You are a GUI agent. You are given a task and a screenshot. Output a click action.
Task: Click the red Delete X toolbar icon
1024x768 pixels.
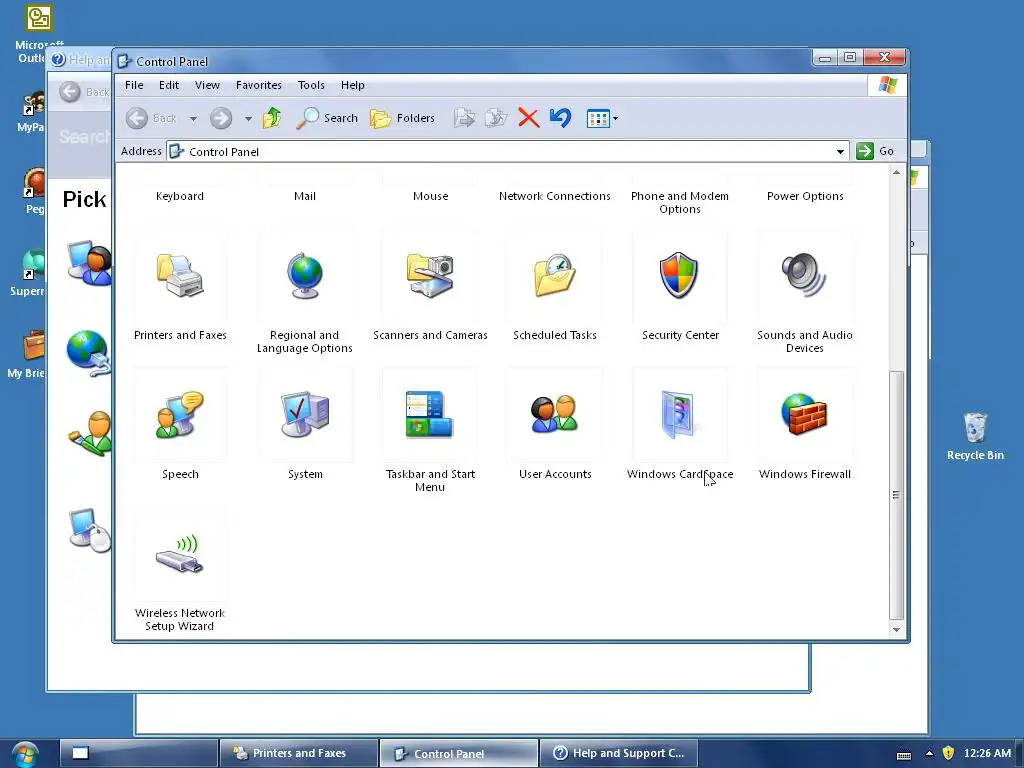[x=528, y=118]
